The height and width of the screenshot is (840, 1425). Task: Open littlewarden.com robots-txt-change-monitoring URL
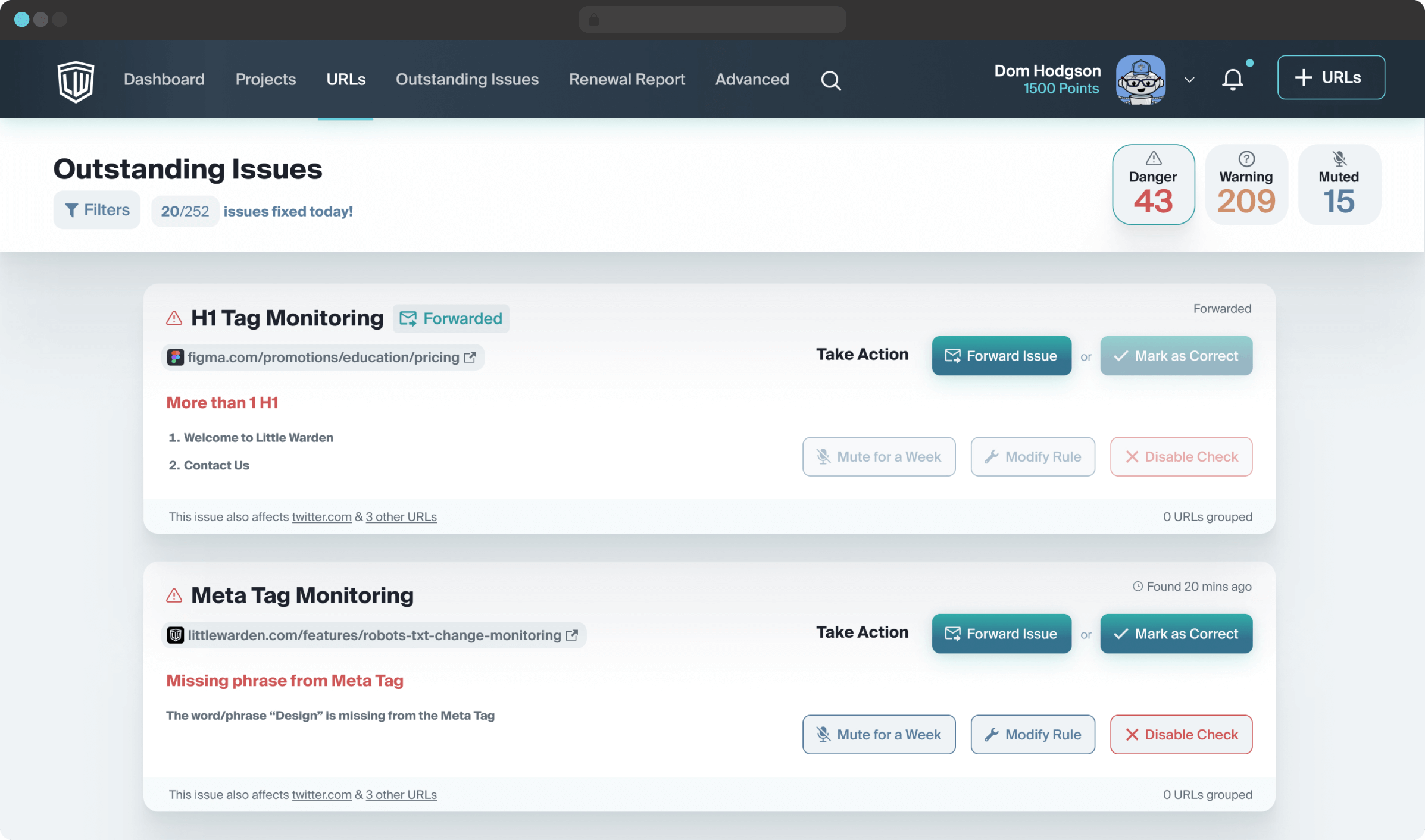tap(374, 635)
